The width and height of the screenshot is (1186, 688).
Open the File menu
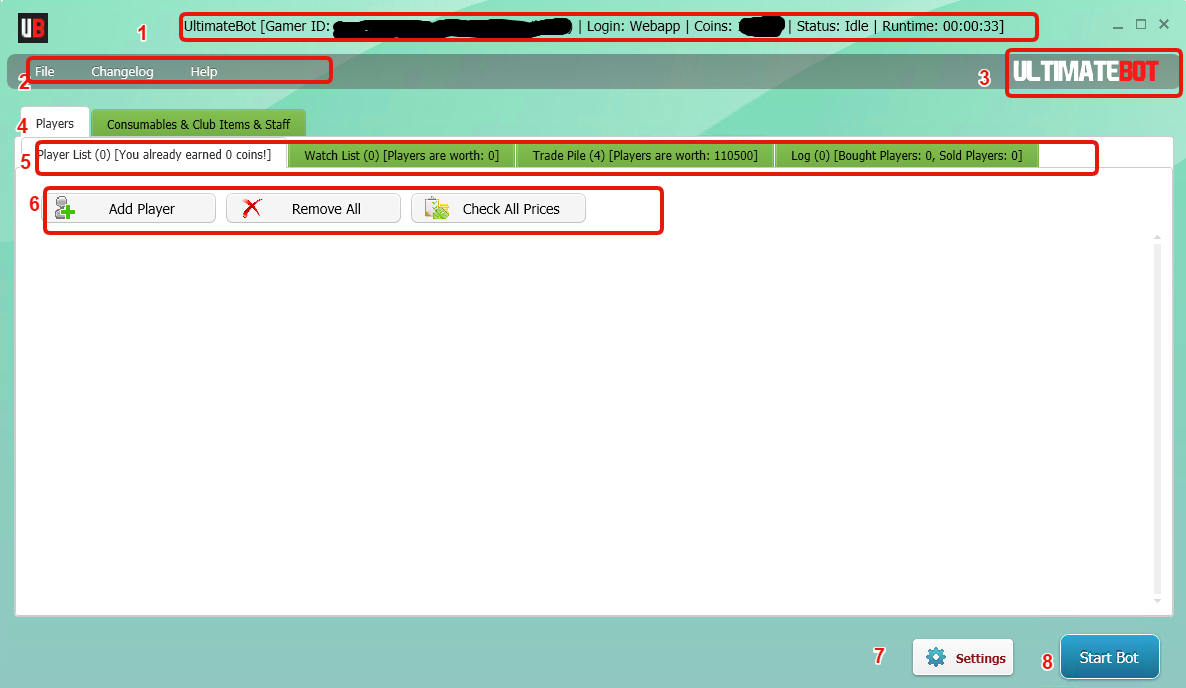pos(45,71)
